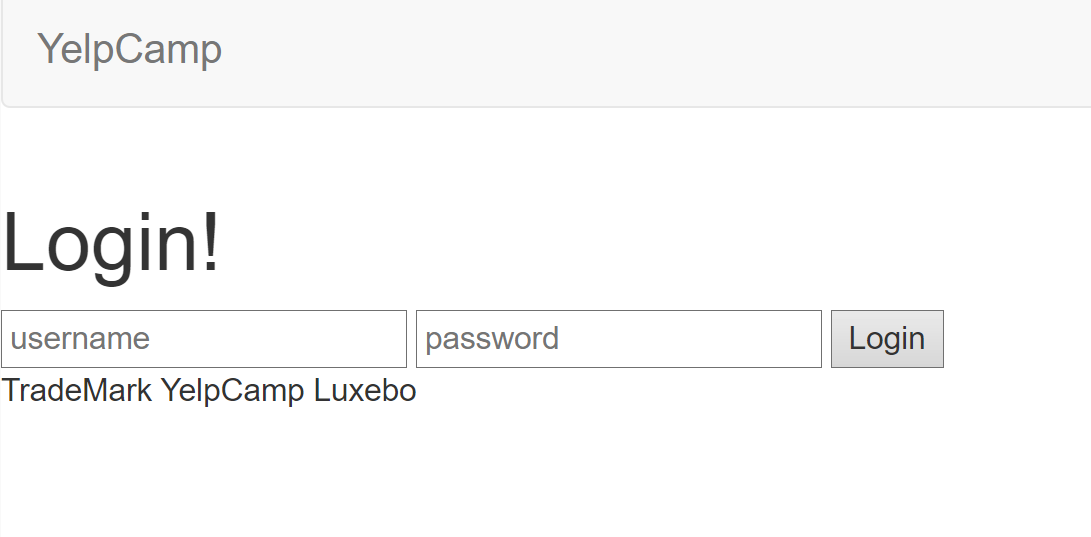Open the YelpCamp navbar brand link

coord(129,49)
